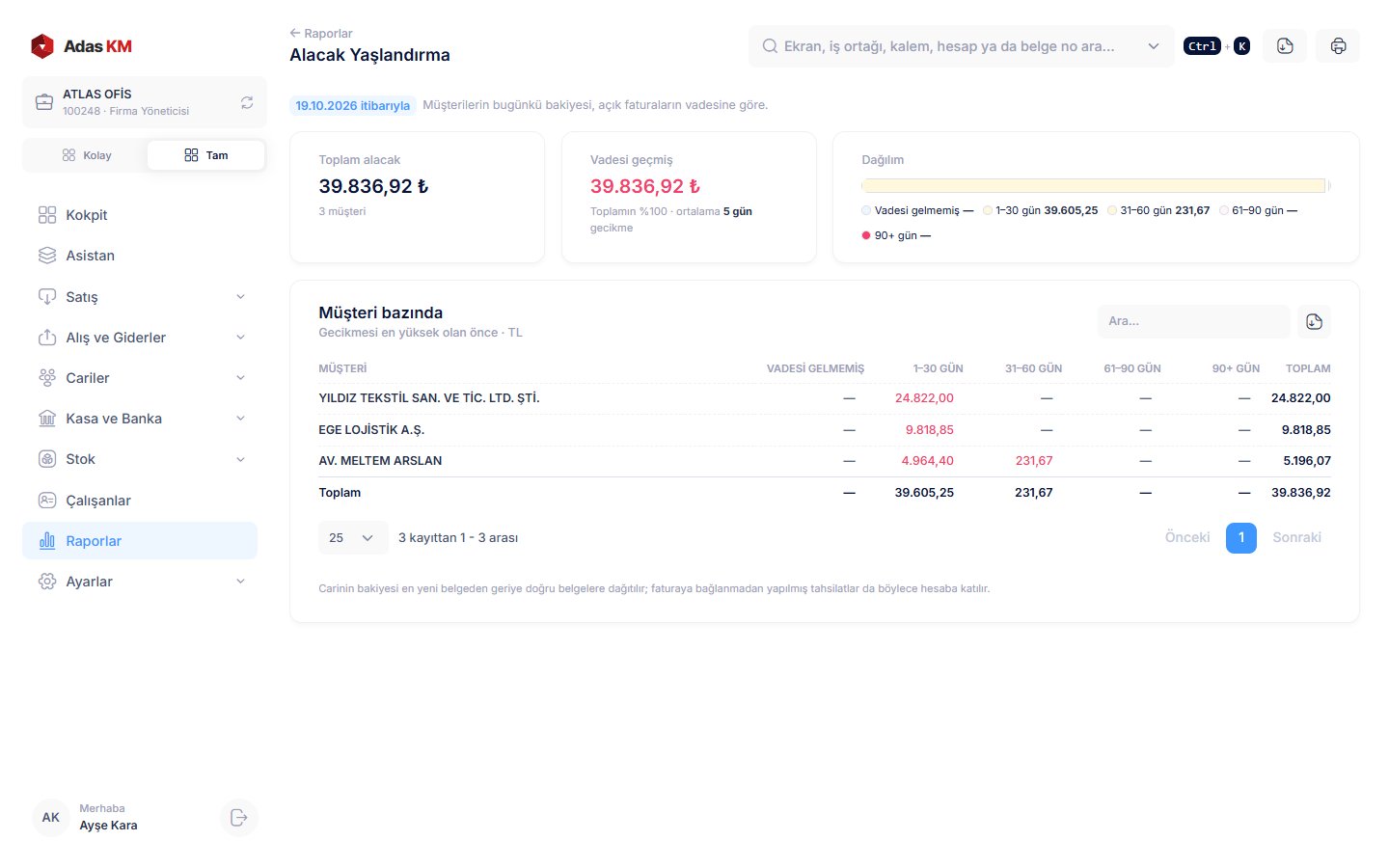Viewport: 1389px width, 868px height.
Task: Go back via the Raporlar breadcrumb link
Action: point(321,33)
